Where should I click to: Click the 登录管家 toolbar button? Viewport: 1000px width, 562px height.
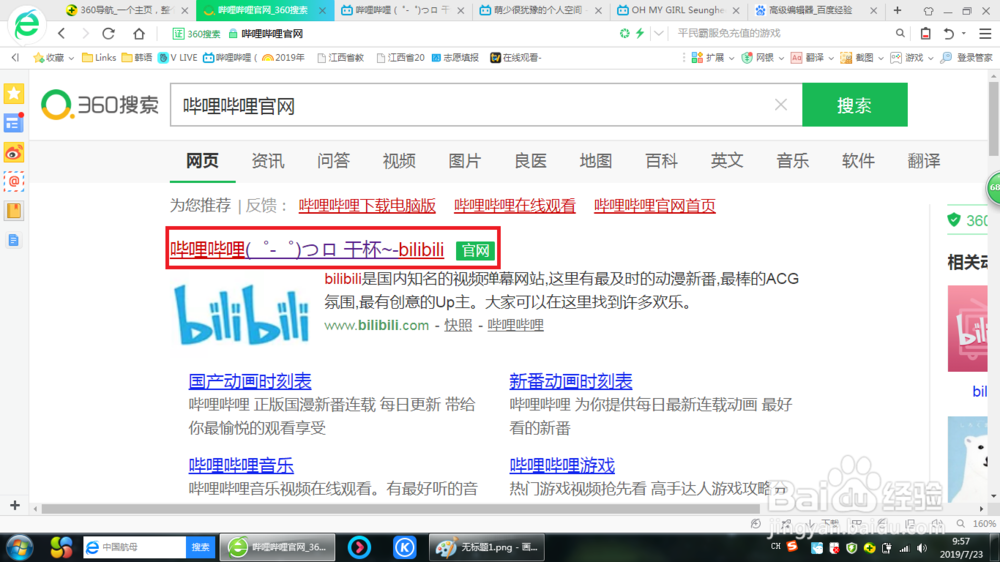(x=967, y=58)
